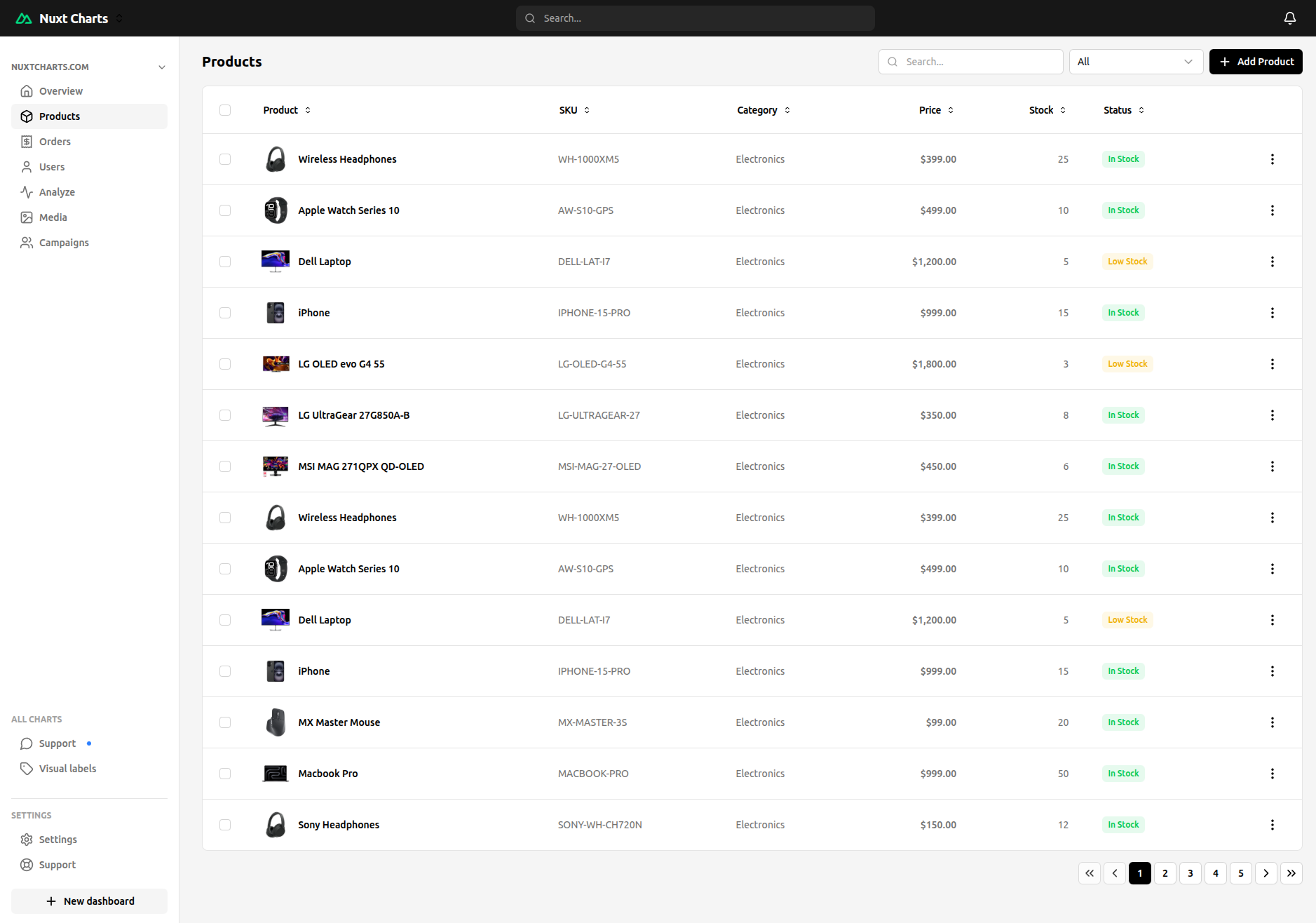Click the notification bell icon
Image resolution: width=1316 pixels, height=923 pixels.
(x=1289, y=18)
